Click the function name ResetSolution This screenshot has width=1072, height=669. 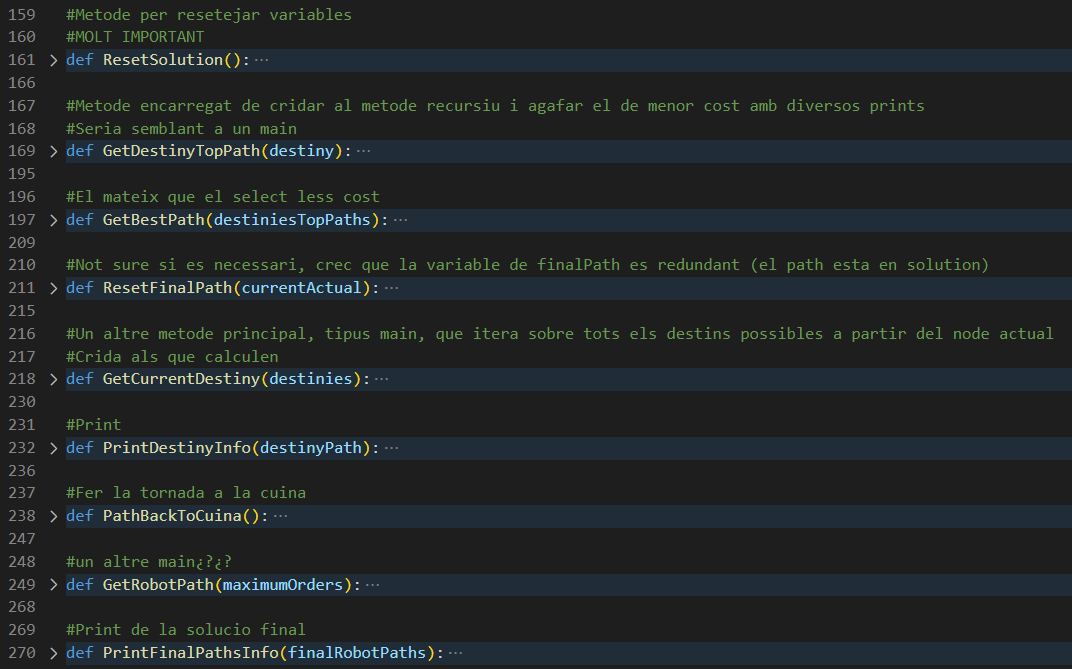pyautogui.click(x=163, y=60)
